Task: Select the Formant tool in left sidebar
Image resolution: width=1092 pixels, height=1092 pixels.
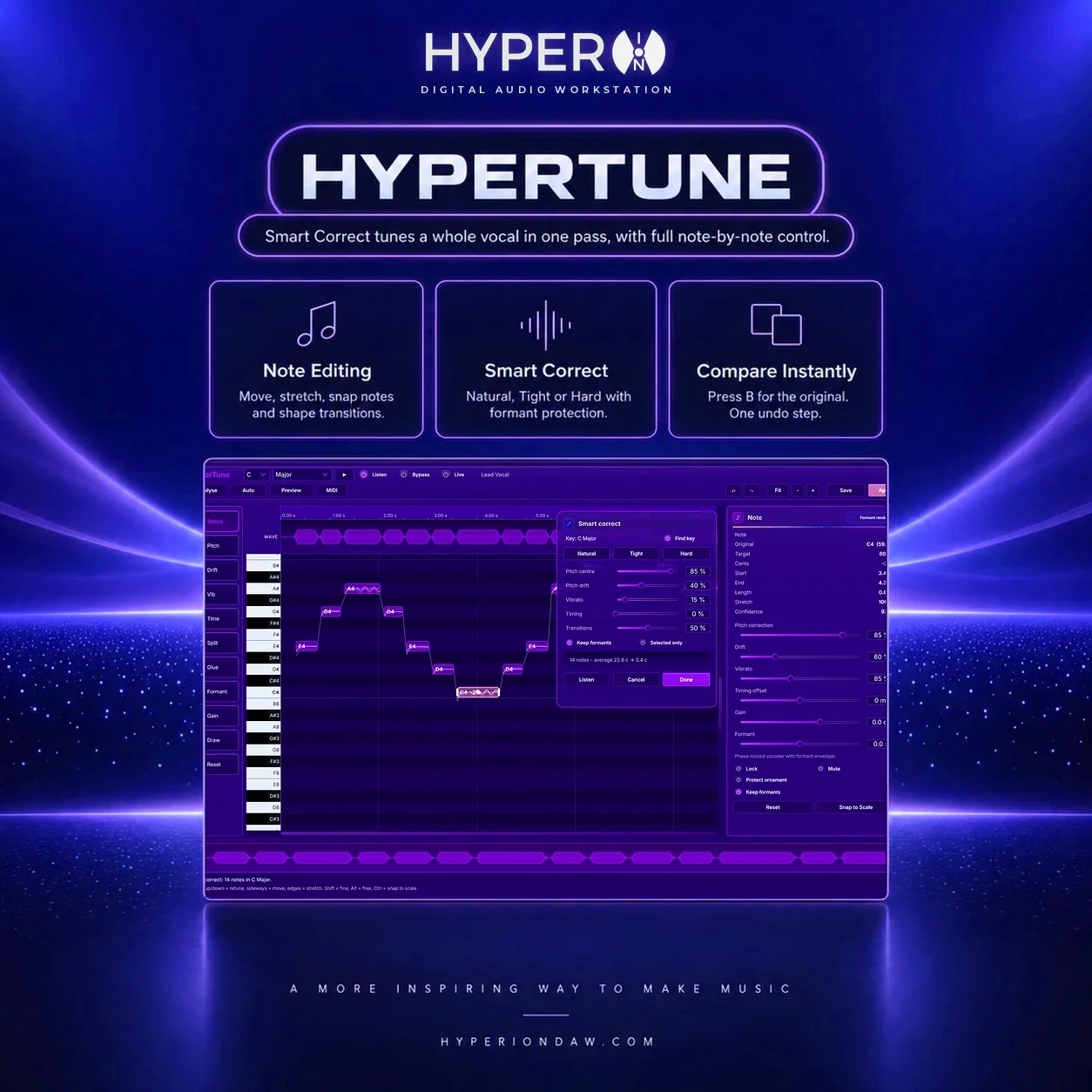Action: (x=222, y=692)
